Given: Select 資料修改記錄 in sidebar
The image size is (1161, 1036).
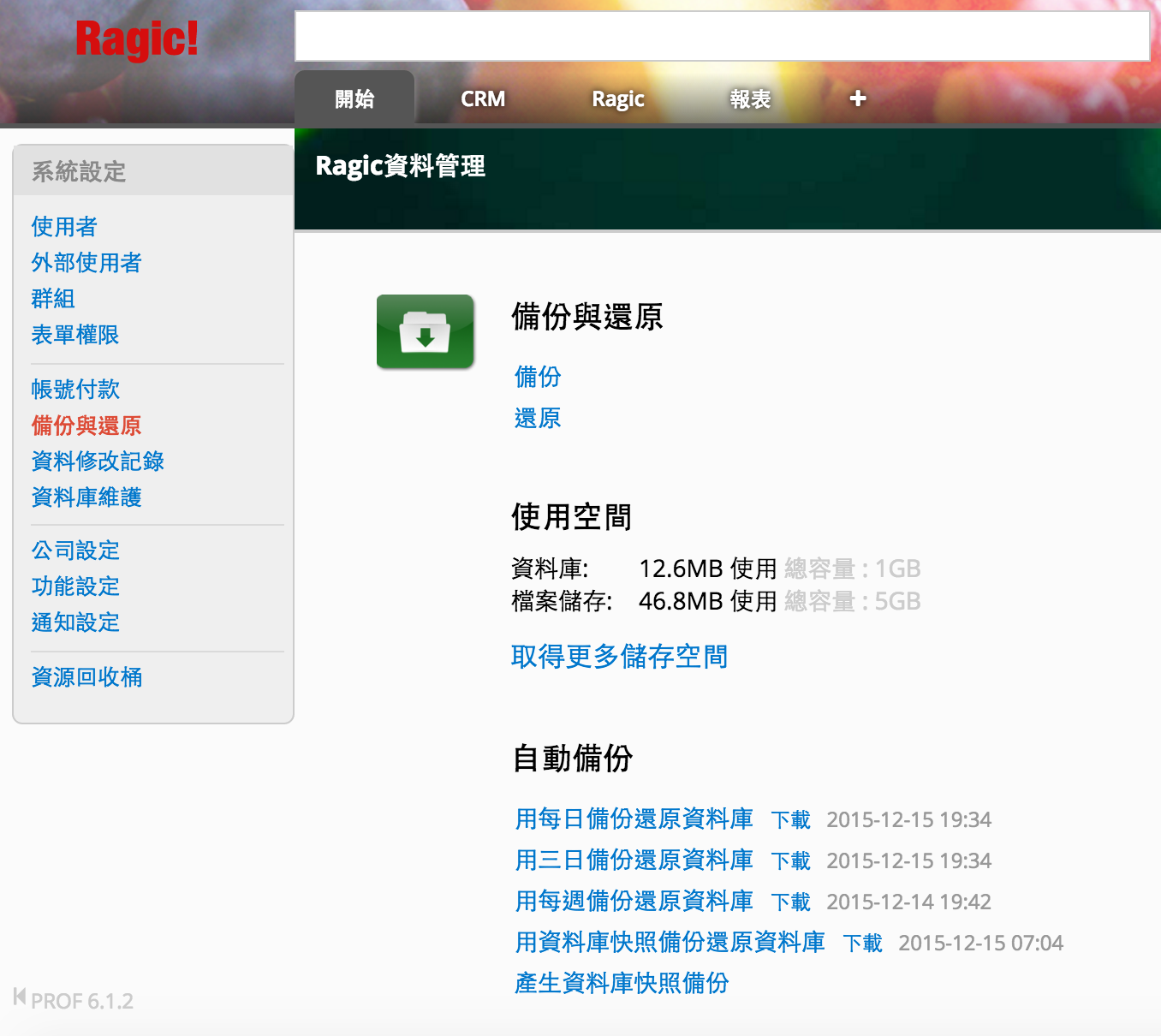Looking at the screenshot, I should 98,461.
